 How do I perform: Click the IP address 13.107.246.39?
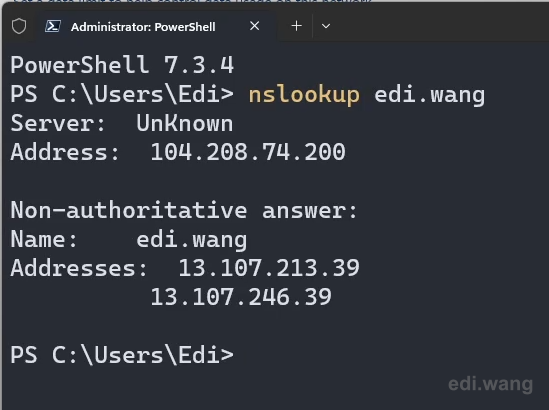point(241,297)
